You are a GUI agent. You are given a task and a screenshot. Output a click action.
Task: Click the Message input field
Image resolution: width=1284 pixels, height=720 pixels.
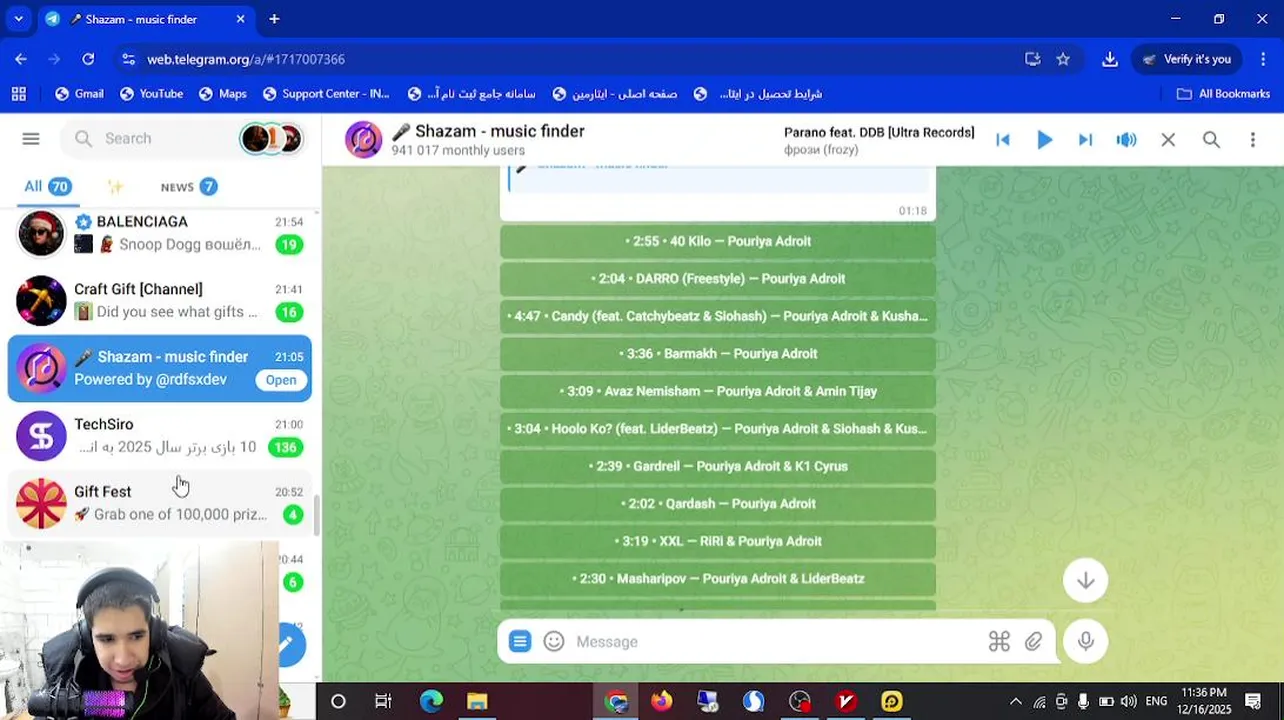(x=775, y=642)
